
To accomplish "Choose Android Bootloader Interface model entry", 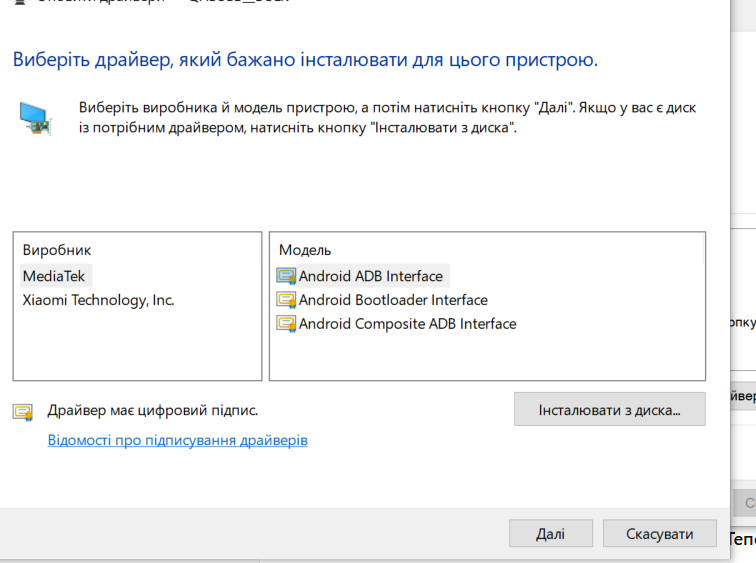I will coord(393,300).
